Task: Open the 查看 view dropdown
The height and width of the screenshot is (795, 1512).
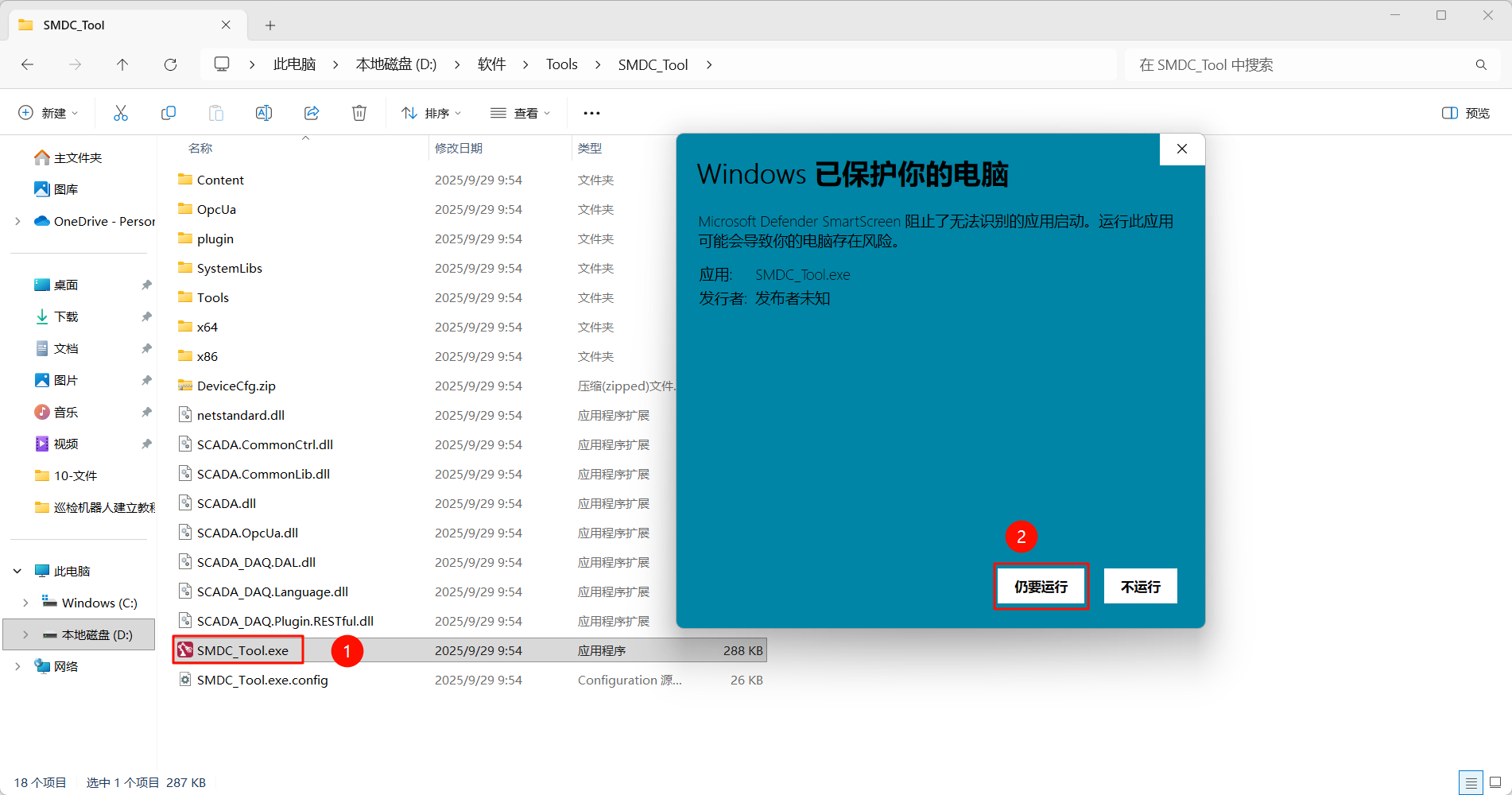Action: tap(520, 113)
